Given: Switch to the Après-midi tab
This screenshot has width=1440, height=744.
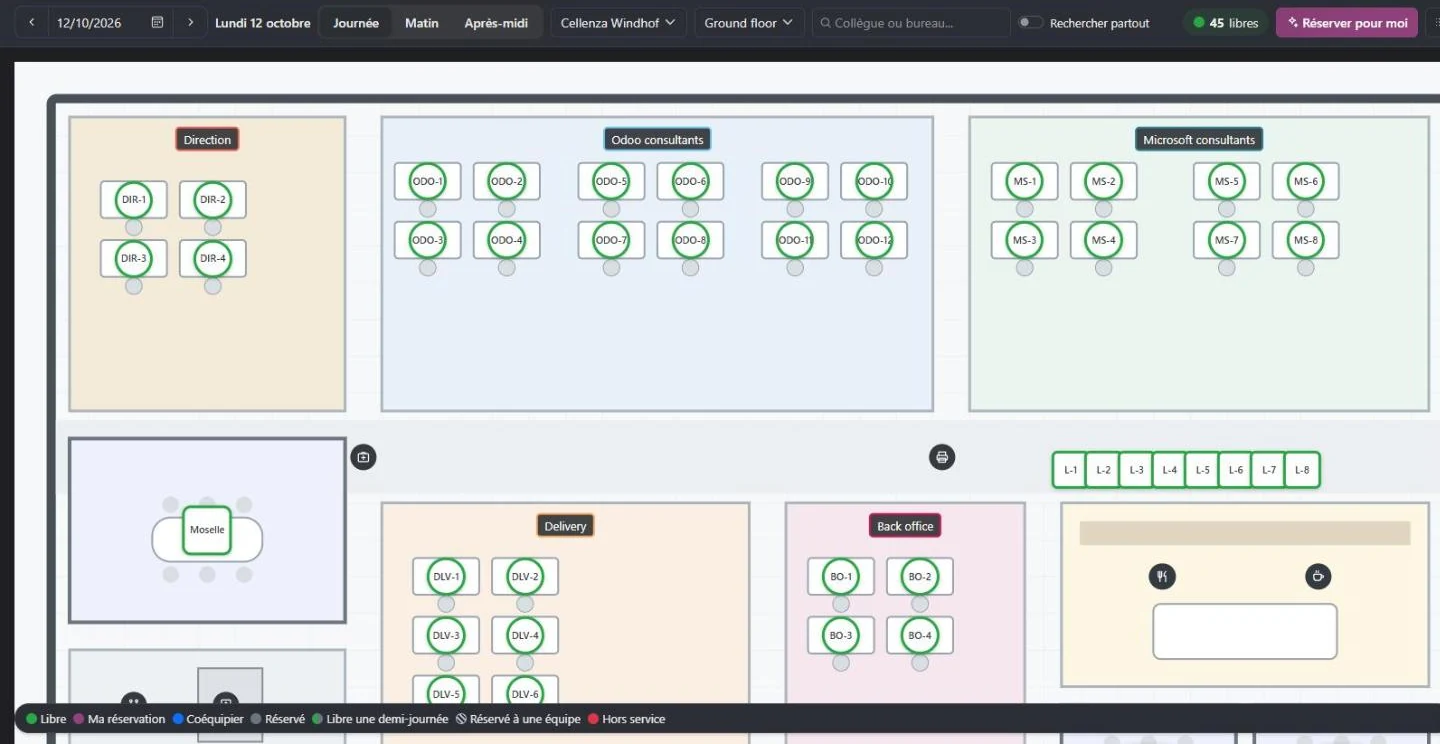Looking at the screenshot, I should pos(496,22).
